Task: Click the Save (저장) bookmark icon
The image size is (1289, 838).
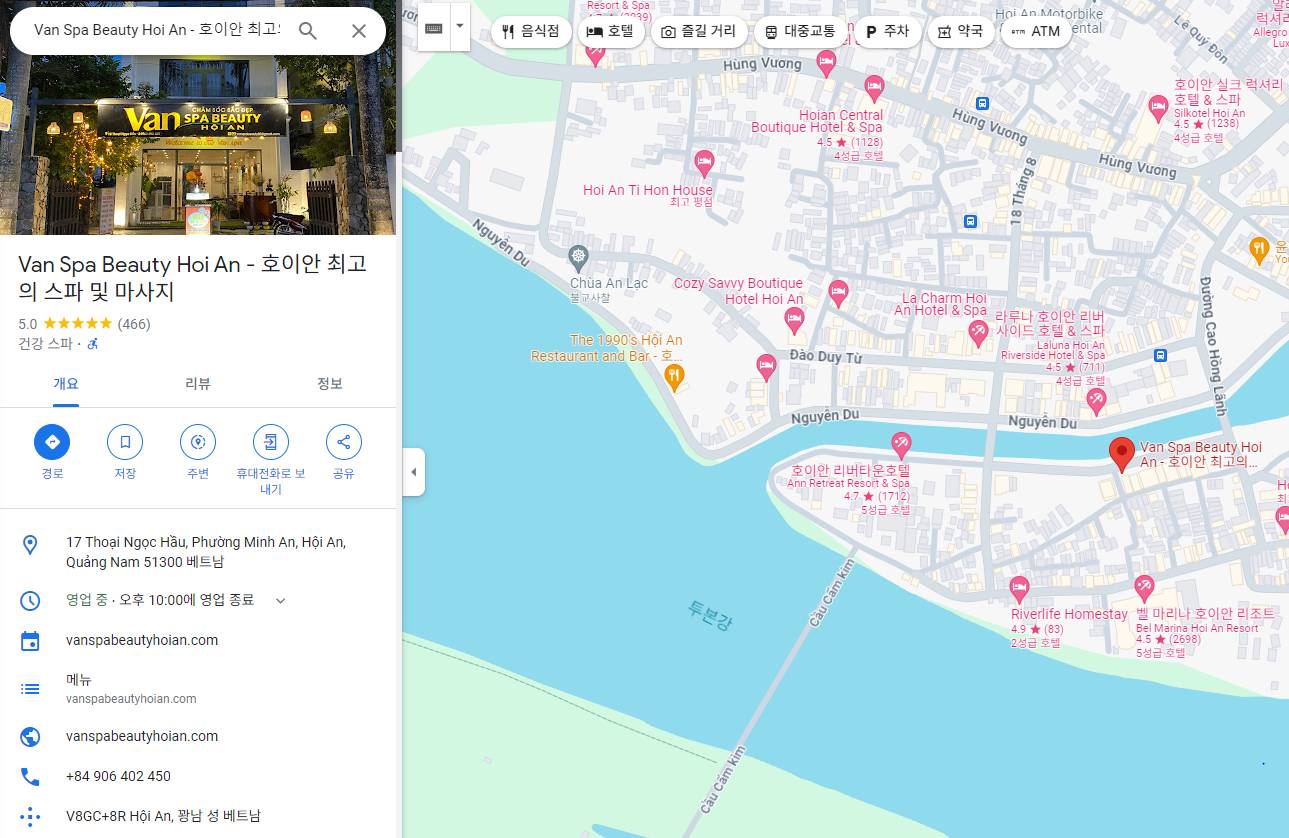Action: pos(125,442)
